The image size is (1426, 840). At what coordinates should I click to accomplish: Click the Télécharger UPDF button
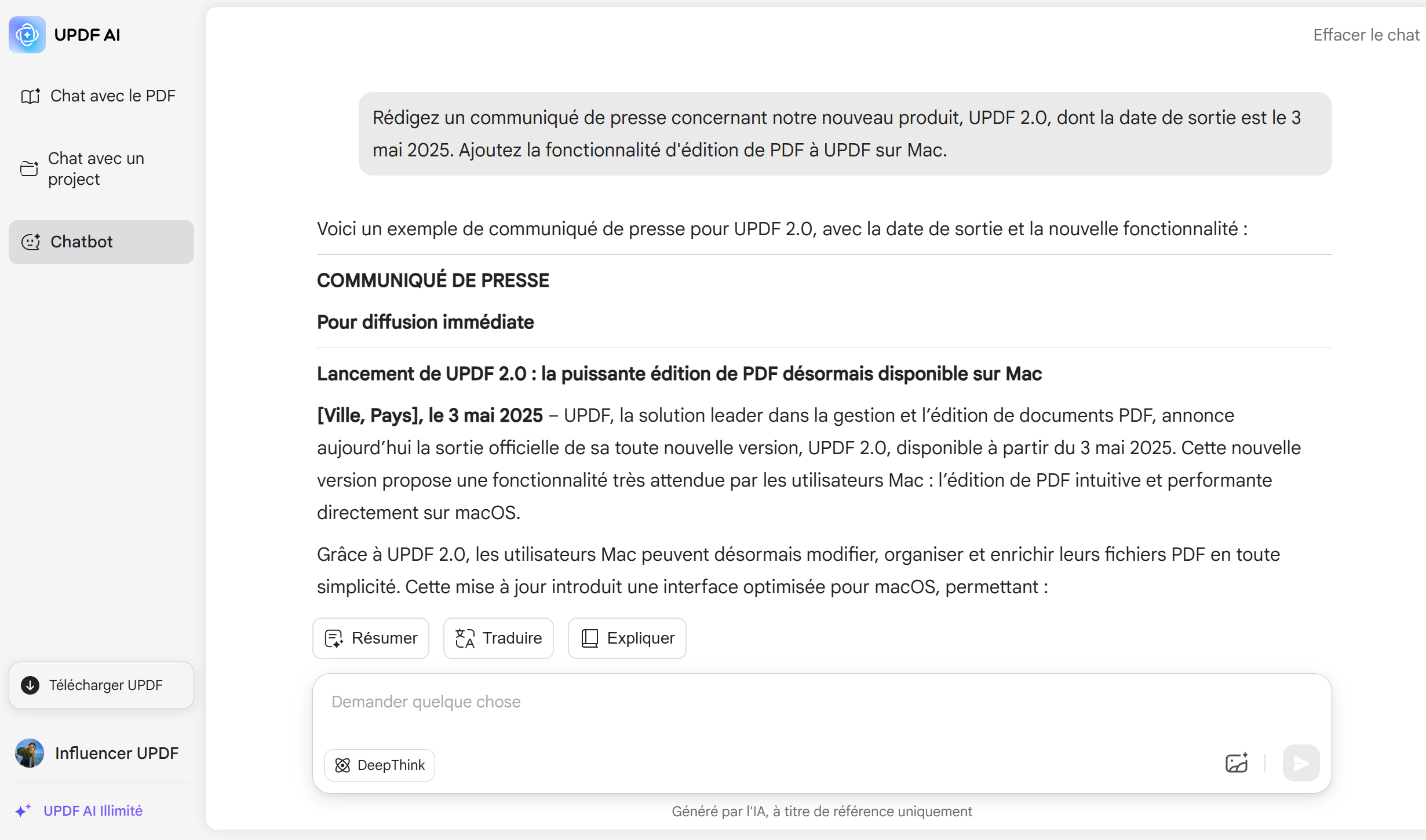[x=101, y=685]
